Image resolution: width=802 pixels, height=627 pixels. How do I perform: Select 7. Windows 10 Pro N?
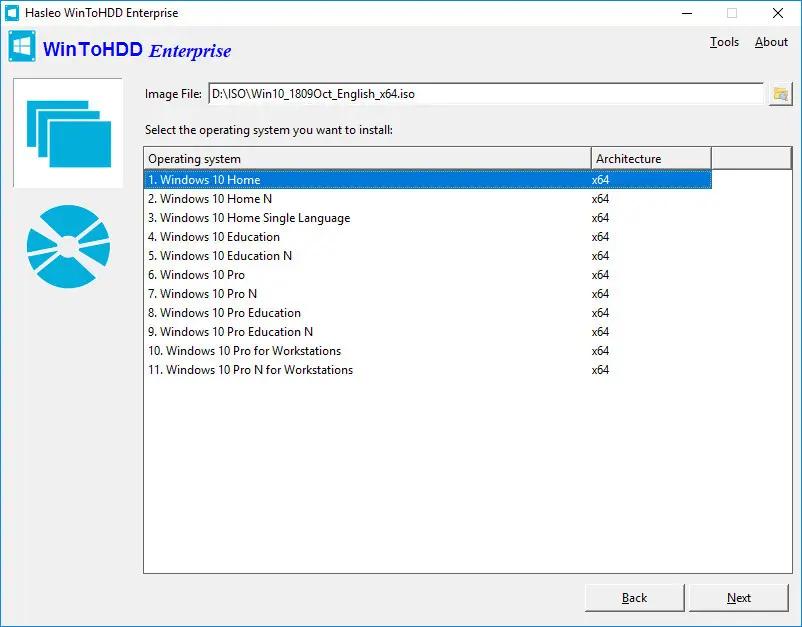click(428, 294)
